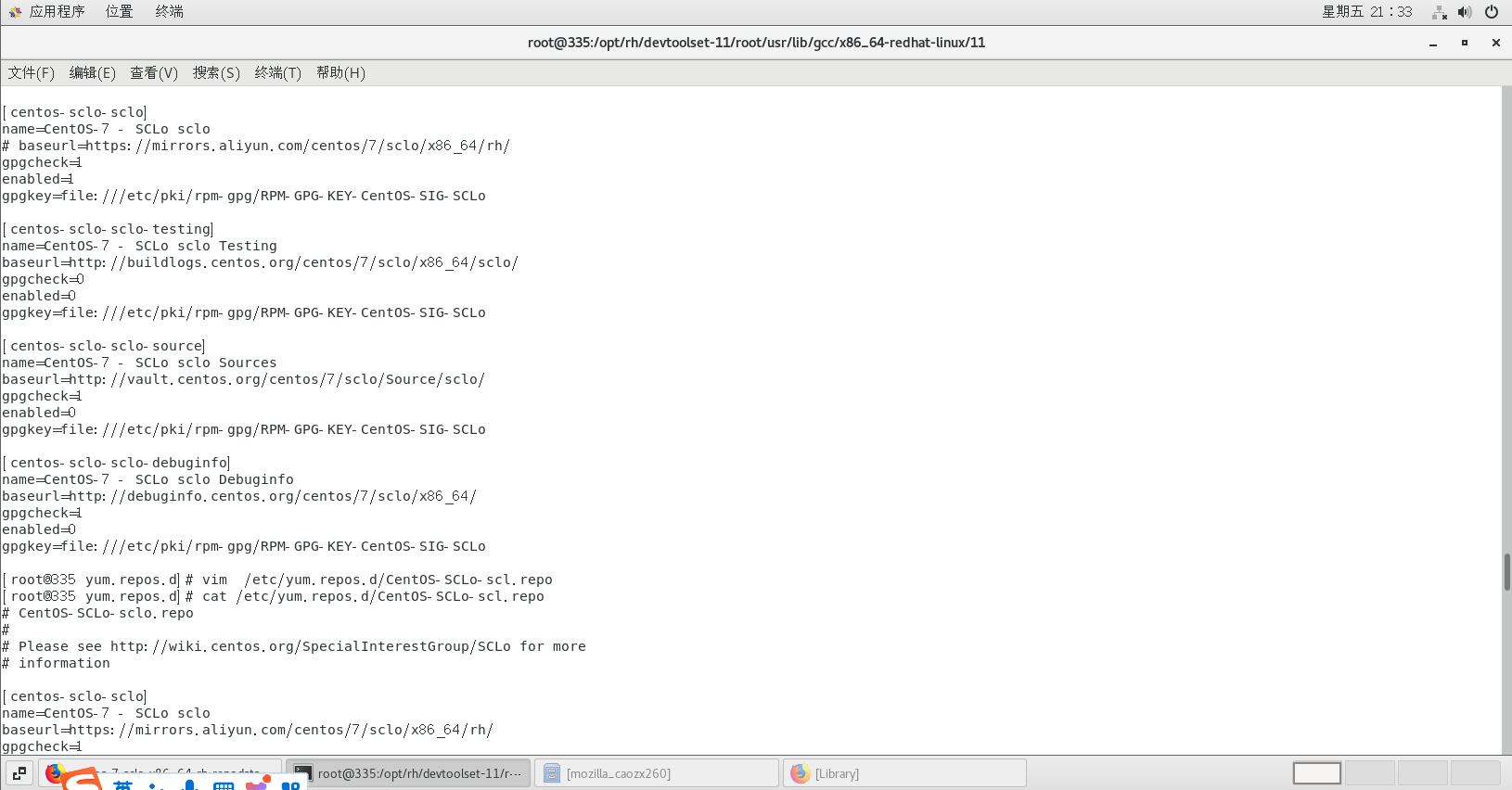Image resolution: width=1512 pixels, height=790 pixels.
Task: Click the Sogou soft keyboard icon
Action: click(224, 785)
